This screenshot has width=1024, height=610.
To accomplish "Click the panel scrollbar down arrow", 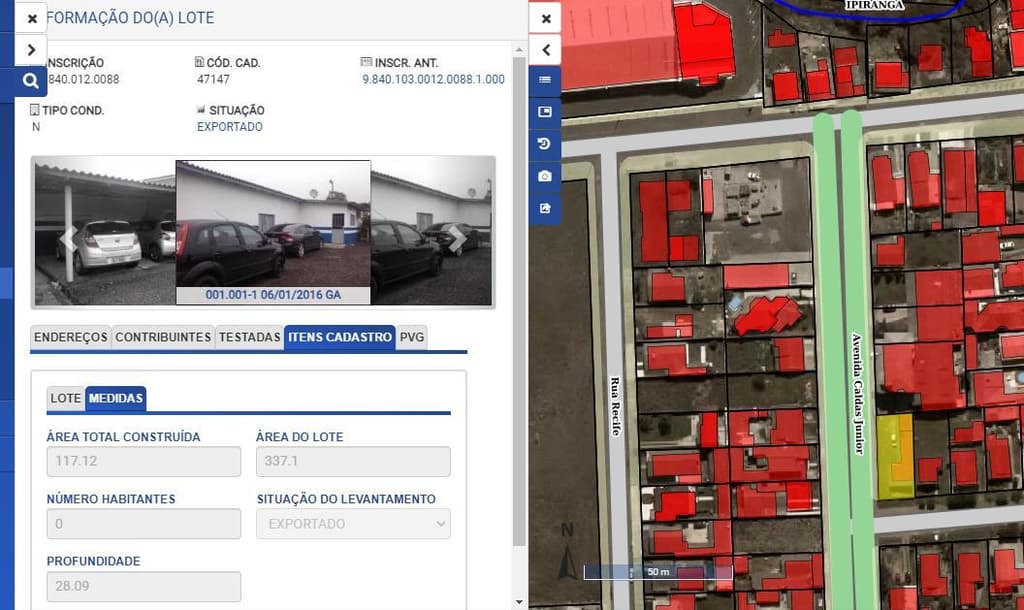I will tap(519, 602).
